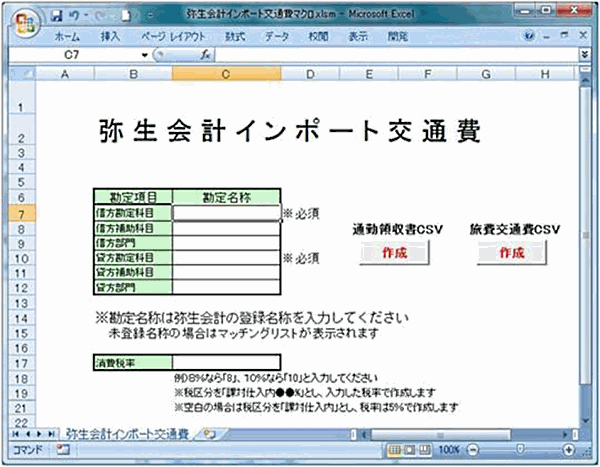600x467 pixels.
Task: Switch to Page Break Preview in status bar
Action: [424, 450]
